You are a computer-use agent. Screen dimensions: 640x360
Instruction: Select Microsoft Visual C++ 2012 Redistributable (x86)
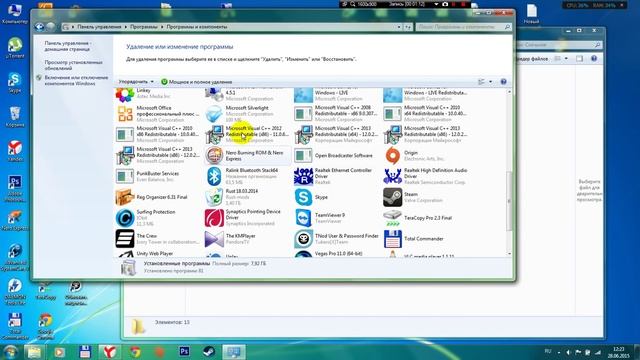tap(248, 135)
